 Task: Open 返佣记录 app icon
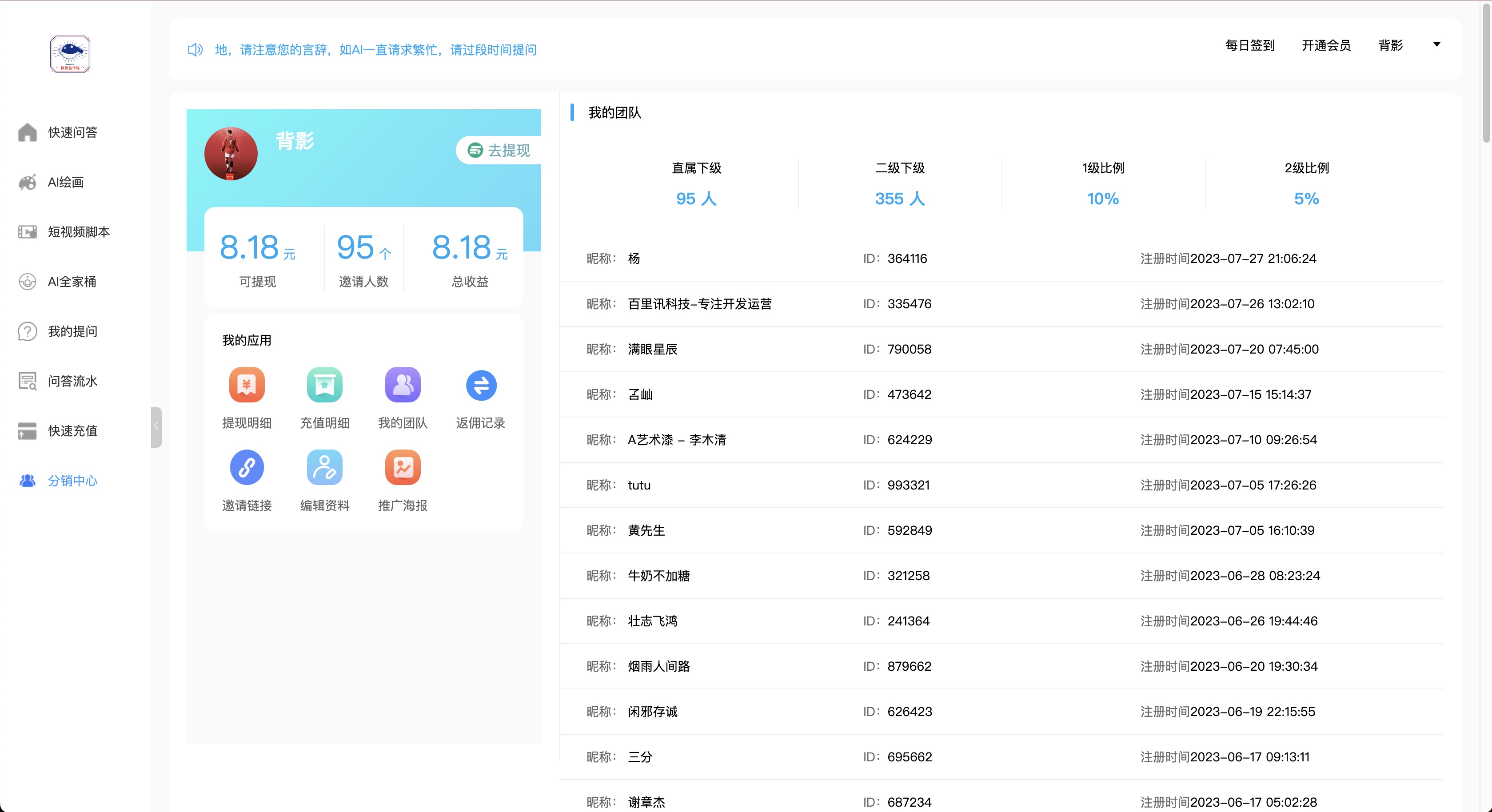tap(481, 385)
